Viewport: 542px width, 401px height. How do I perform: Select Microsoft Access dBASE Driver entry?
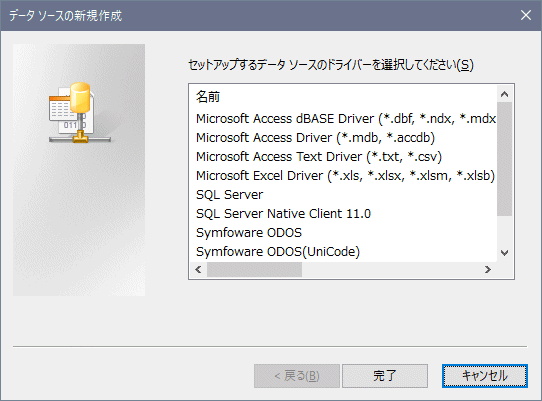coord(346,119)
